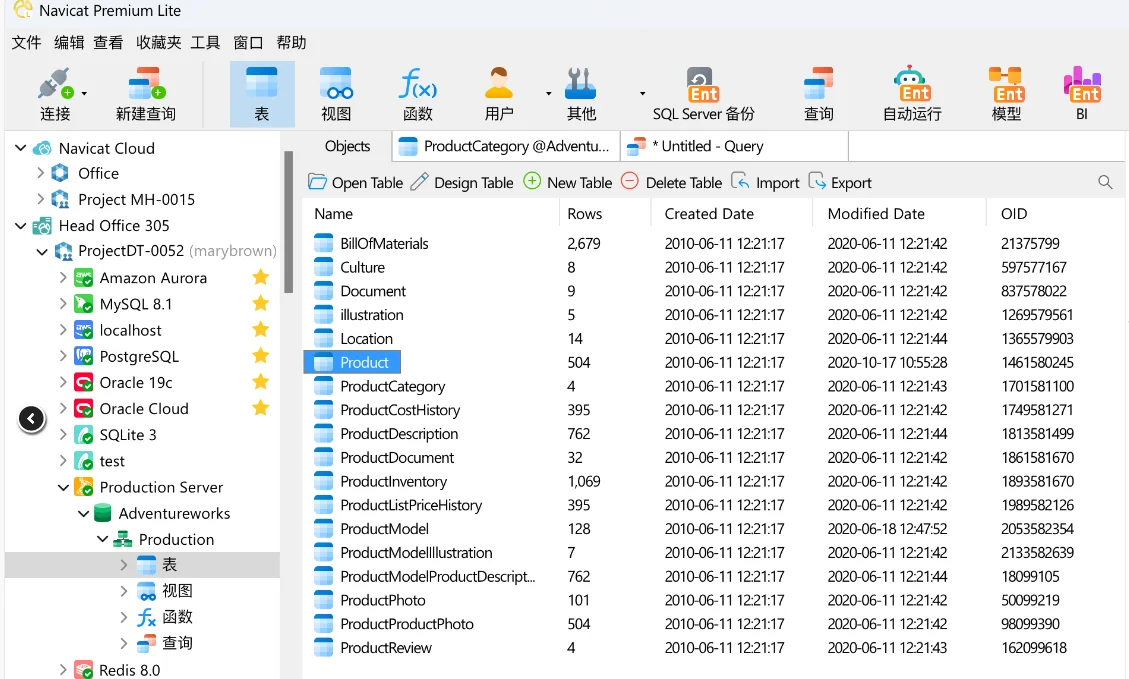Click the sidebar collapse arrow button

click(x=32, y=419)
